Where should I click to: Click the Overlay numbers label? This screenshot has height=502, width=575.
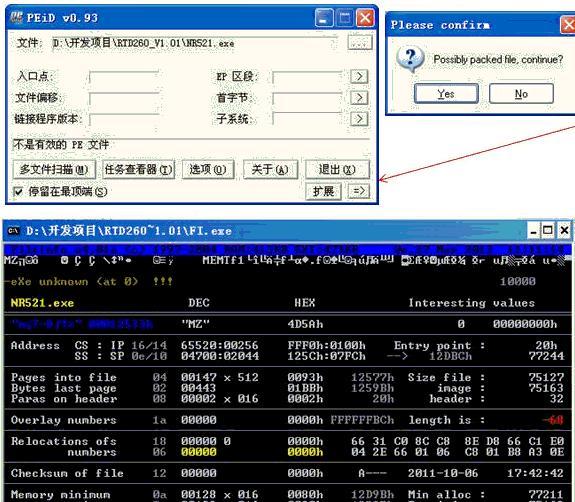[63, 420]
